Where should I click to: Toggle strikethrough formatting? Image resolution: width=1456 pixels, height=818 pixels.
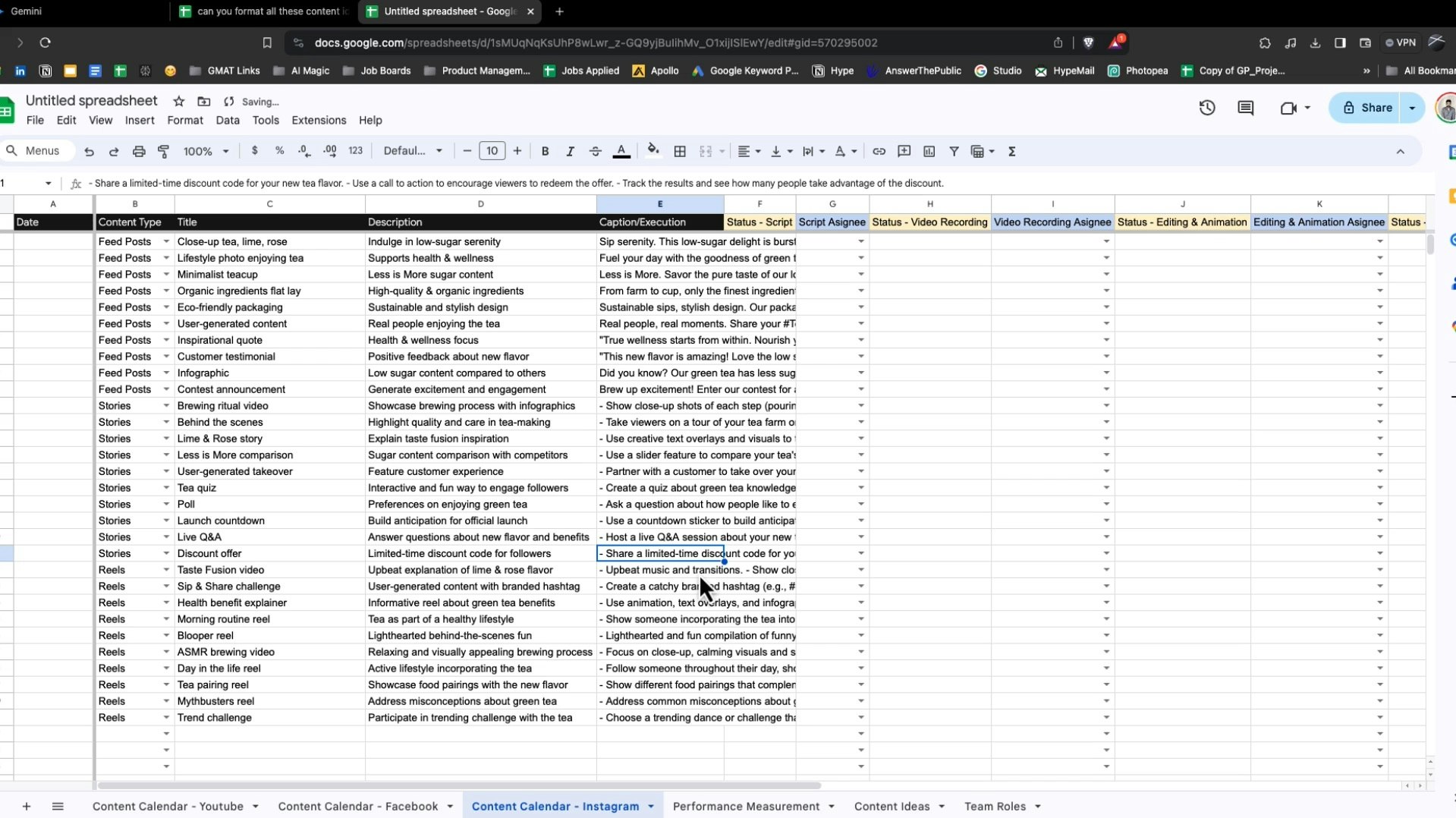click(595, 151)
